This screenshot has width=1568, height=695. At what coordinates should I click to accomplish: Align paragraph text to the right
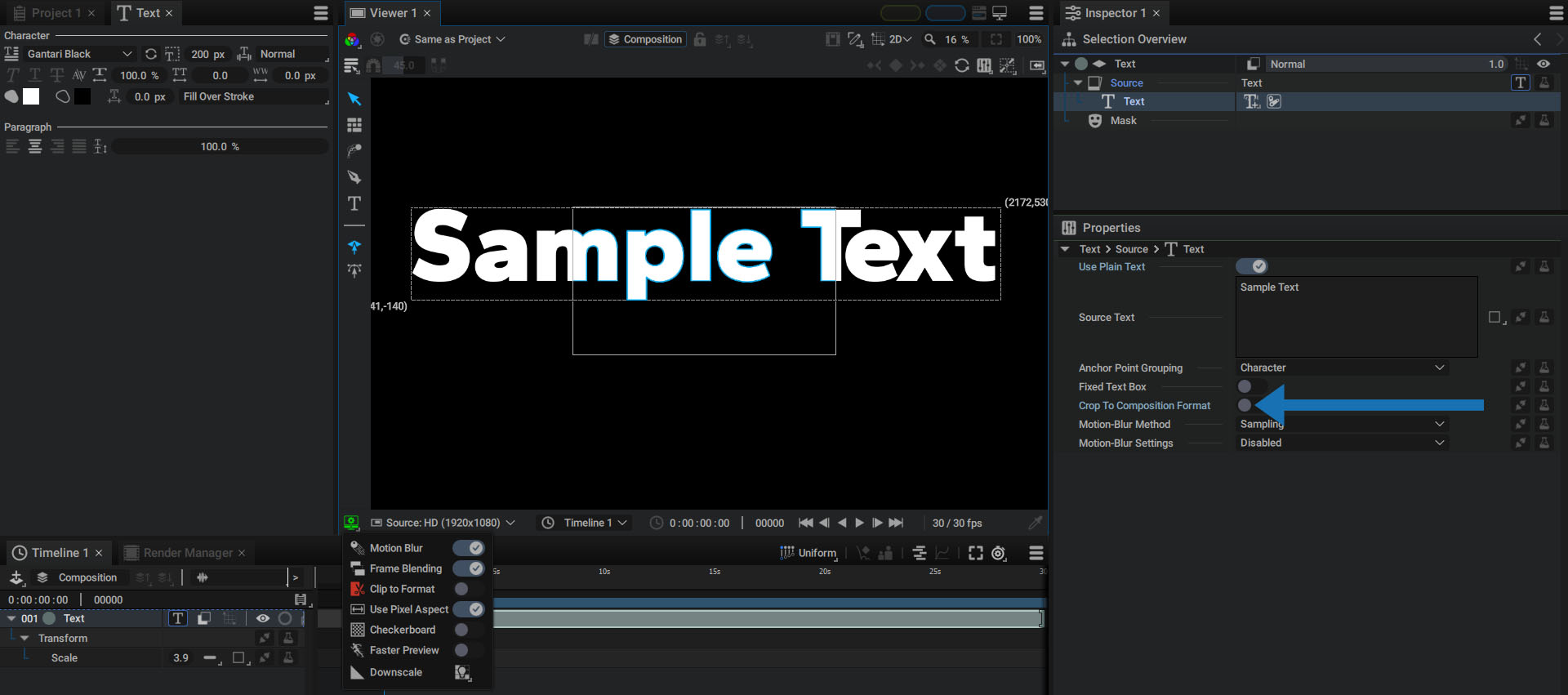57,147
